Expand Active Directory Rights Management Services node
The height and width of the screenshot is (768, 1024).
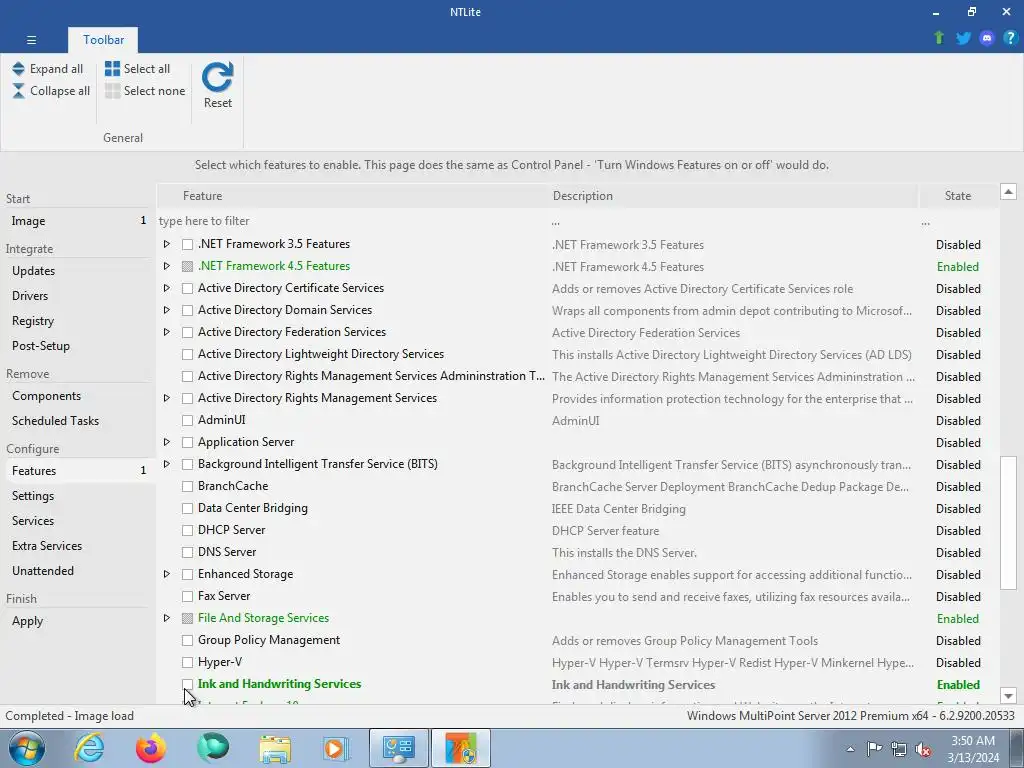tap(167, 398)
